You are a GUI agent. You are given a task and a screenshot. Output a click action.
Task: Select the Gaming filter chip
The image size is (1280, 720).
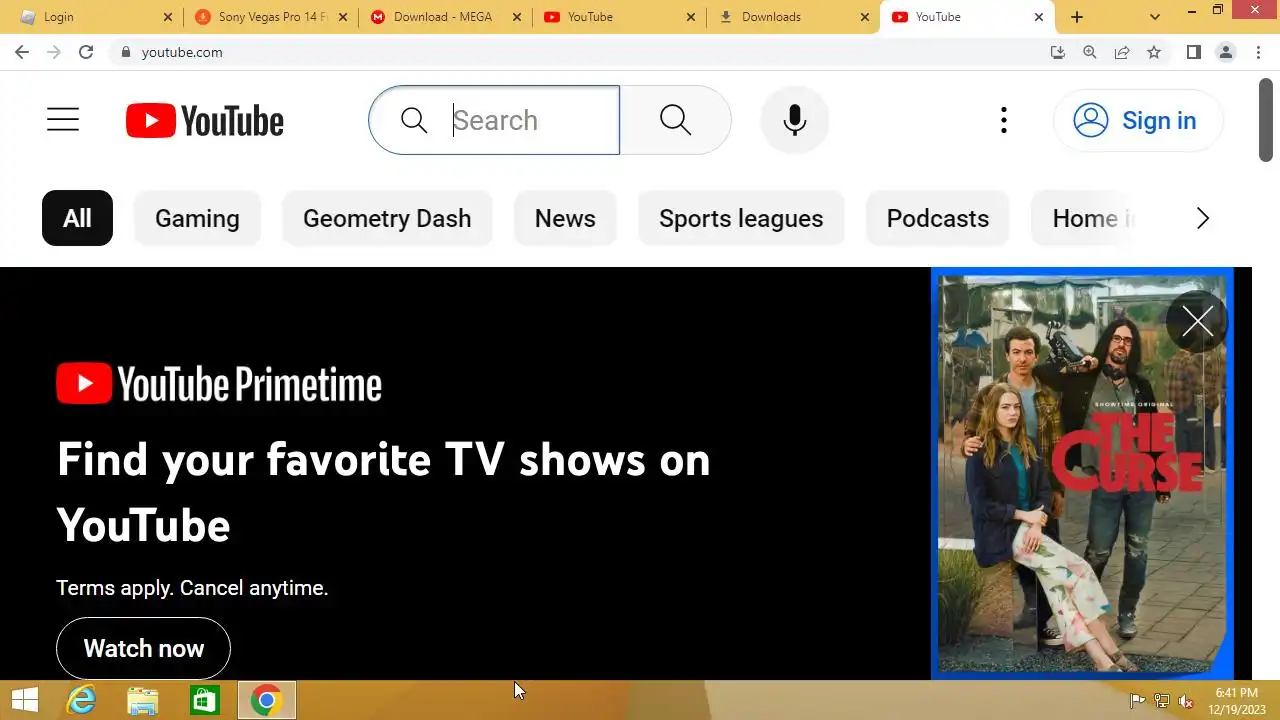click(x=197, y=218)
